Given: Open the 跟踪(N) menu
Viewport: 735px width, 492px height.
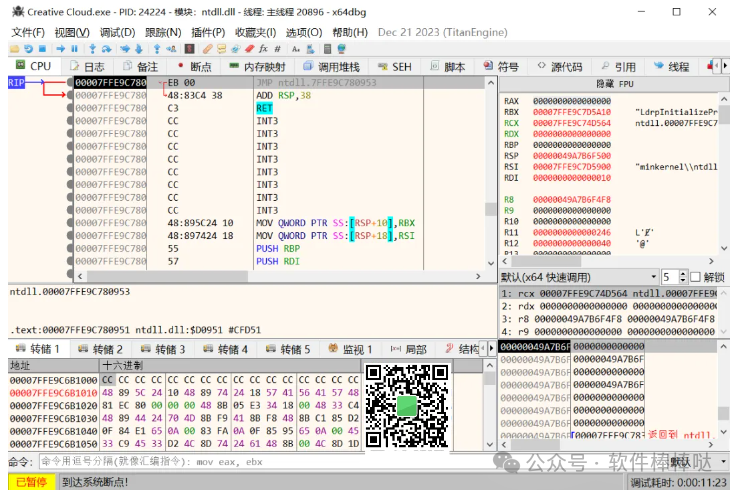Looking at the screenshot, I should [x=163, y=32].
